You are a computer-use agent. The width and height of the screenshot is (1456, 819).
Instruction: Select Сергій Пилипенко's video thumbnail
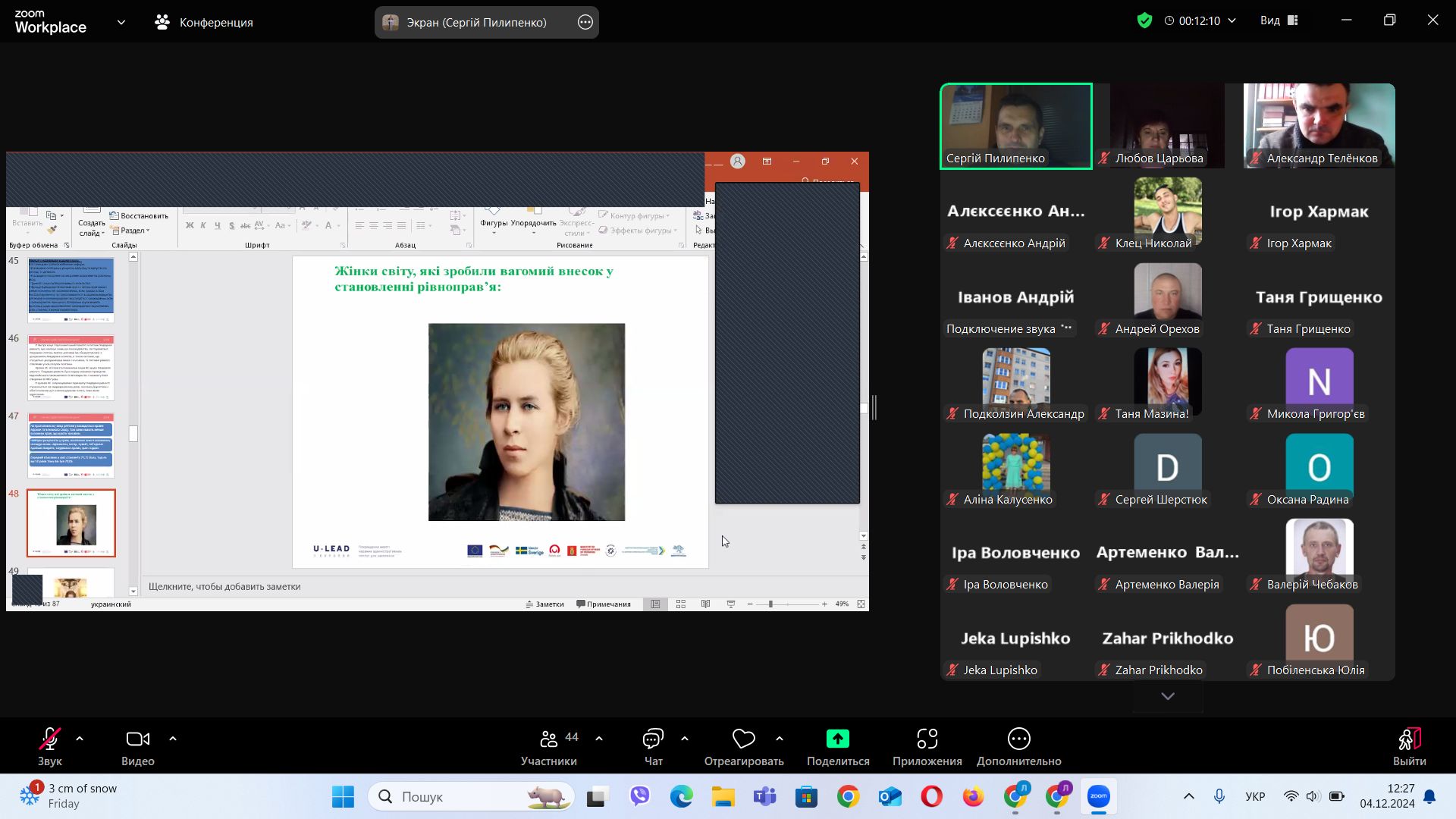coord(1016,126)
